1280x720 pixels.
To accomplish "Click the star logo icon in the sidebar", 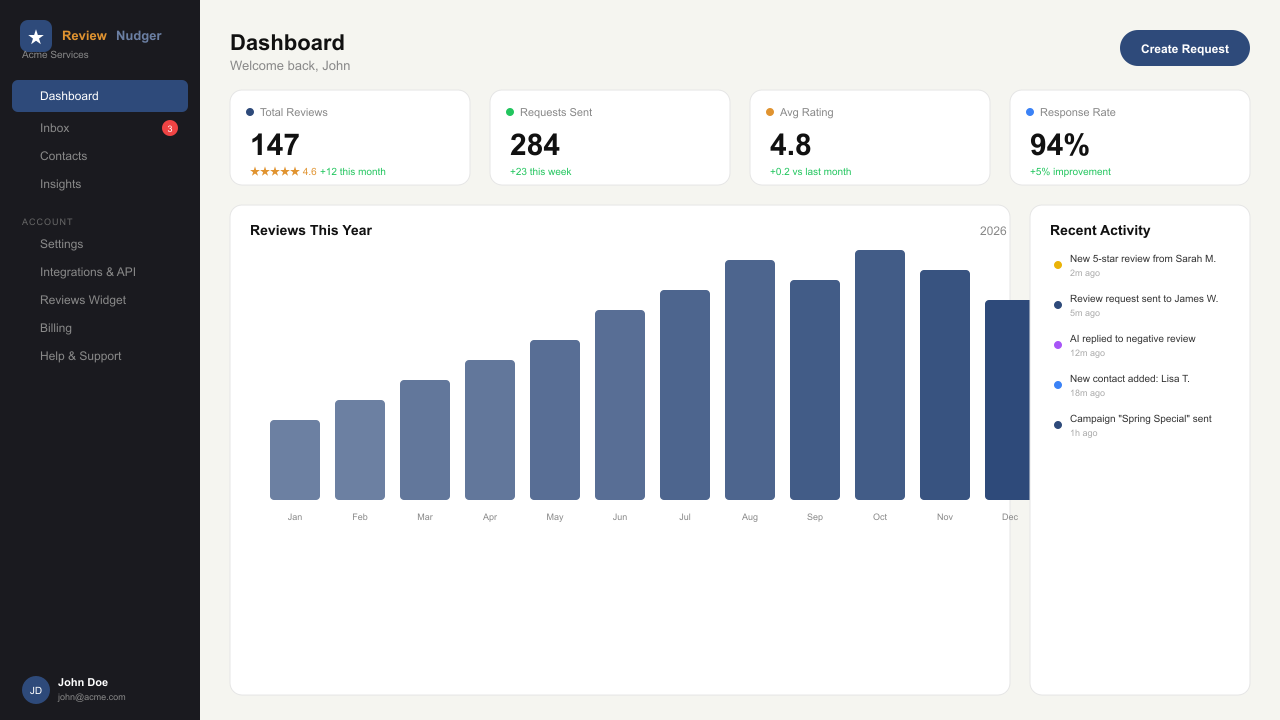I will click(x=36, y=36).
